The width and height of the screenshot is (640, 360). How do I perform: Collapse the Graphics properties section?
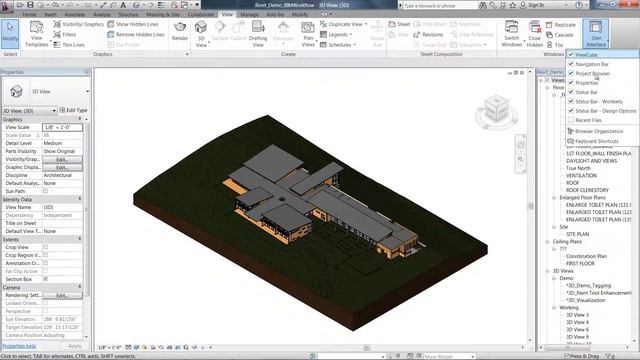(x=80, y=119)
